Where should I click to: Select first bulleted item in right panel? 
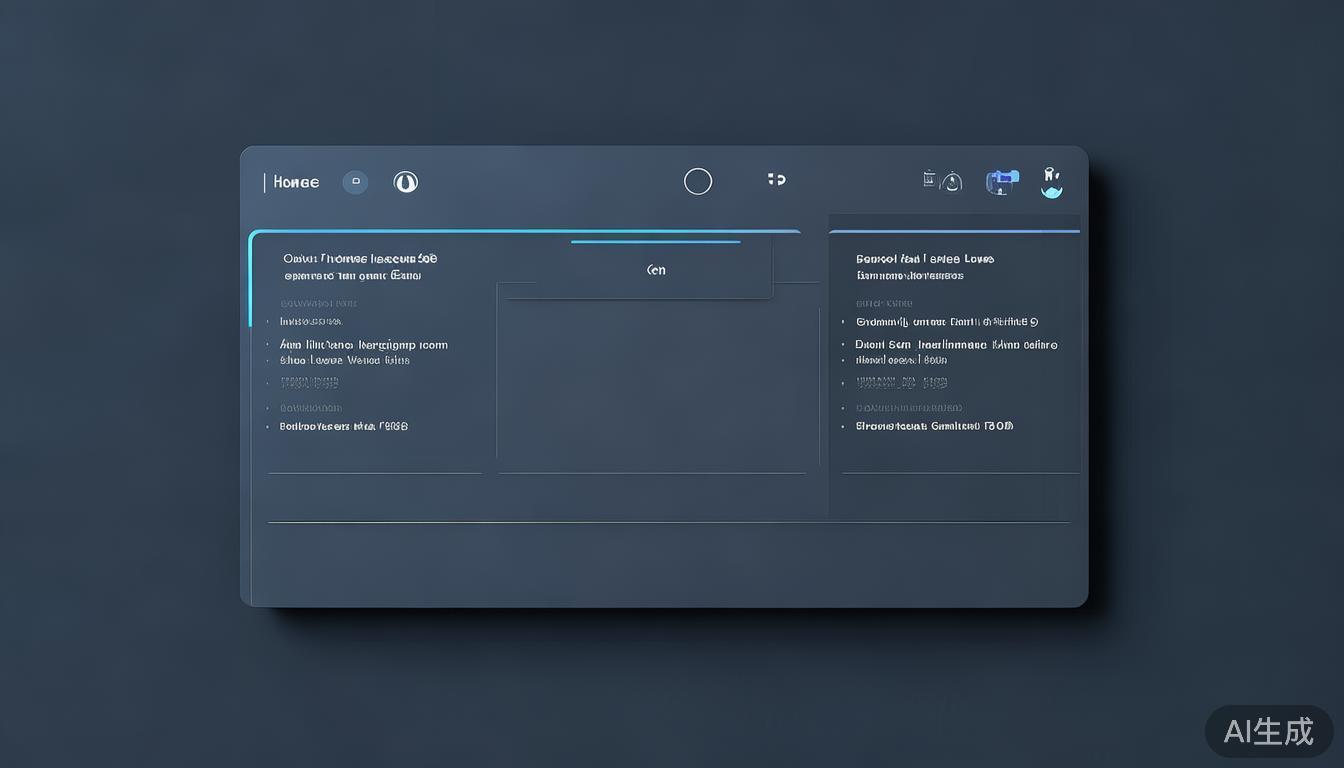(946, 322)
